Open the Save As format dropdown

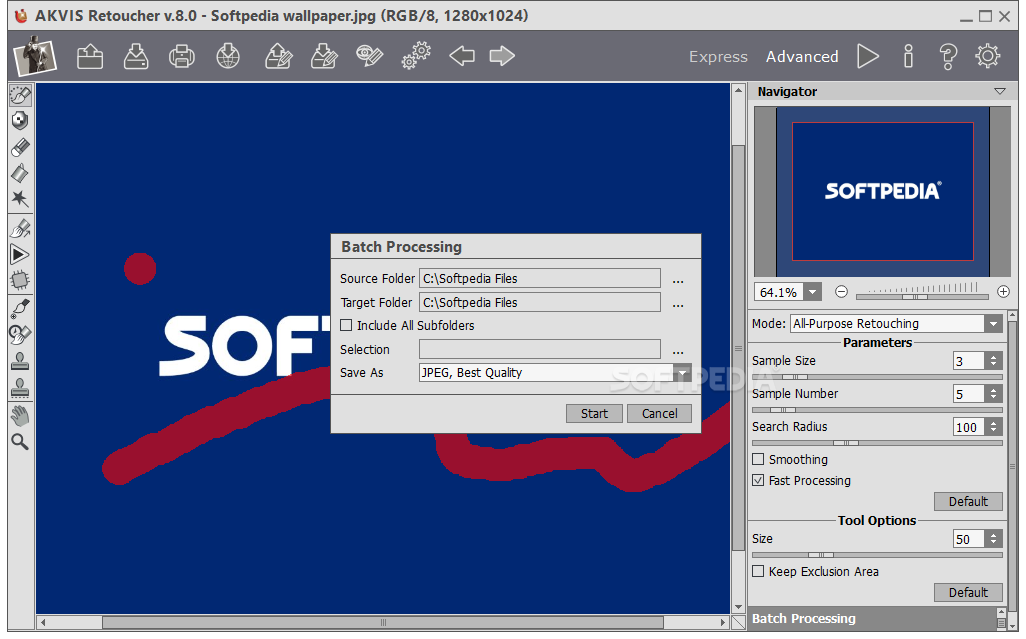(x=682, y=373)
